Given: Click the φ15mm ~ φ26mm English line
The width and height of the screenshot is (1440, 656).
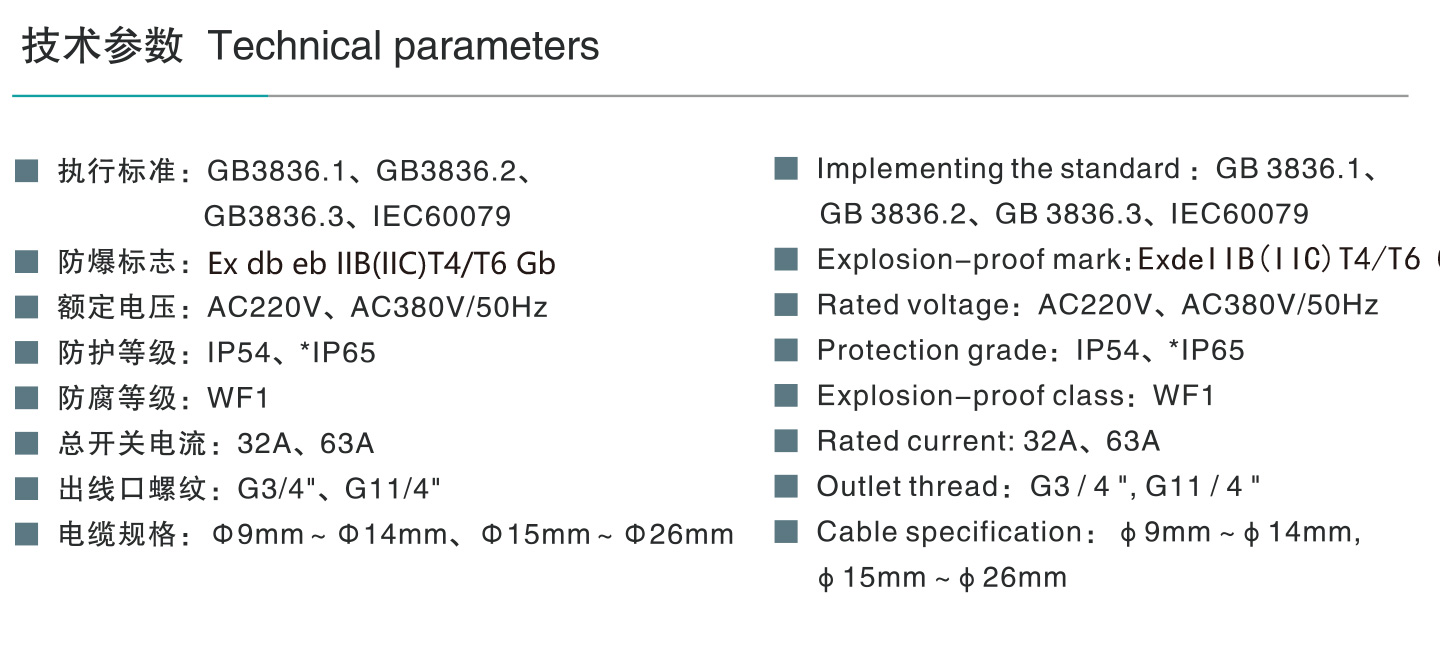Looking at the screenshot, I should click(942, 578).
